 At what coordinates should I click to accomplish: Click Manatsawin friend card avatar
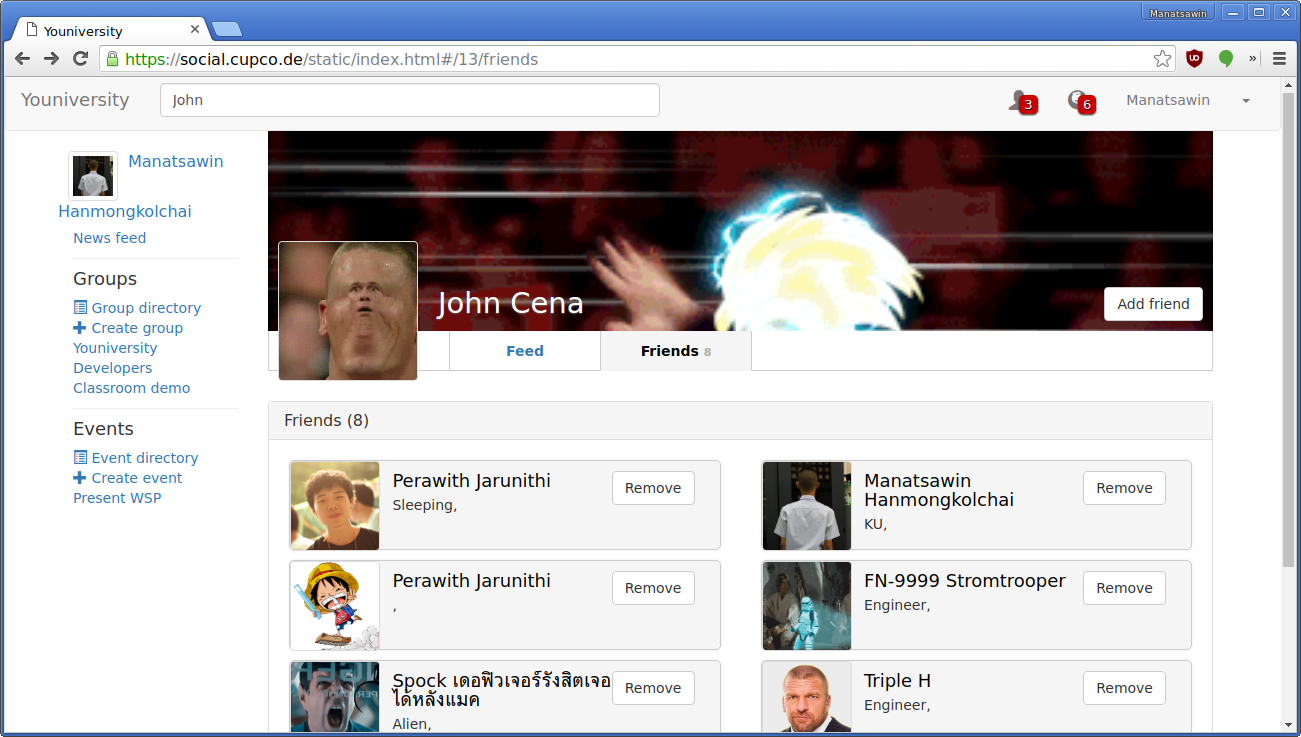(807, 505)
